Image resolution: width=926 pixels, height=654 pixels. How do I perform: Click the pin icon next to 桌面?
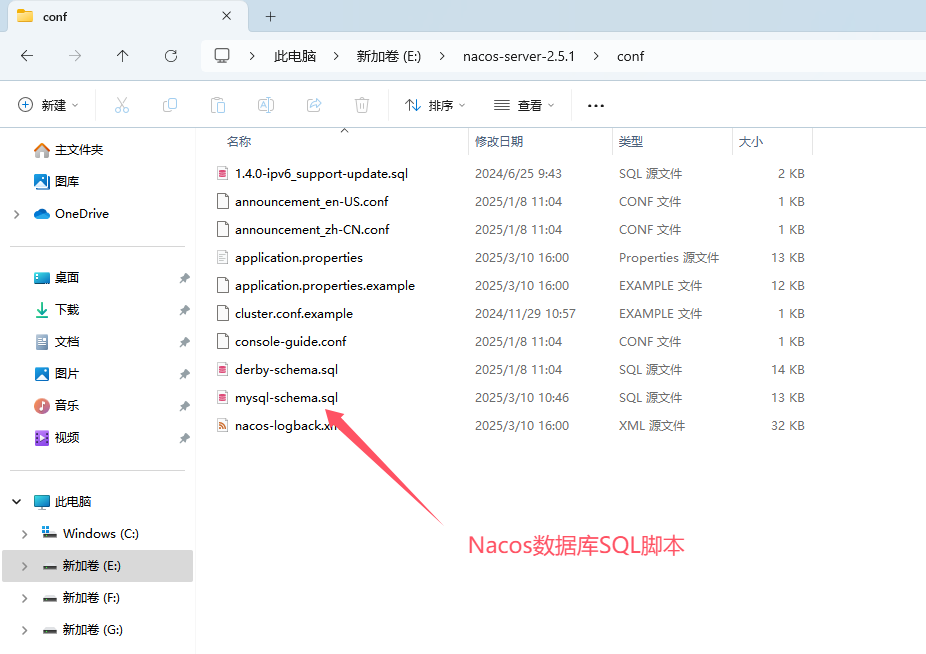coord(185,278)
